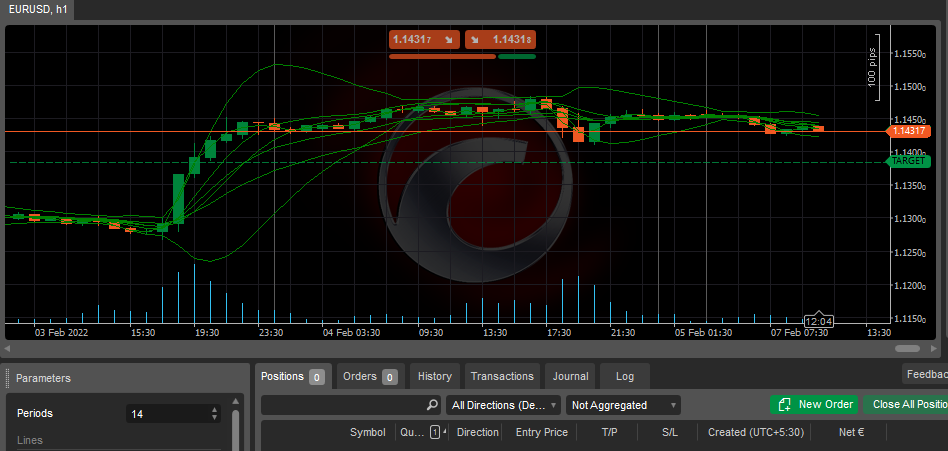
Task: Click the Periods label in Parameters
Action: click(x=34, y=414)
